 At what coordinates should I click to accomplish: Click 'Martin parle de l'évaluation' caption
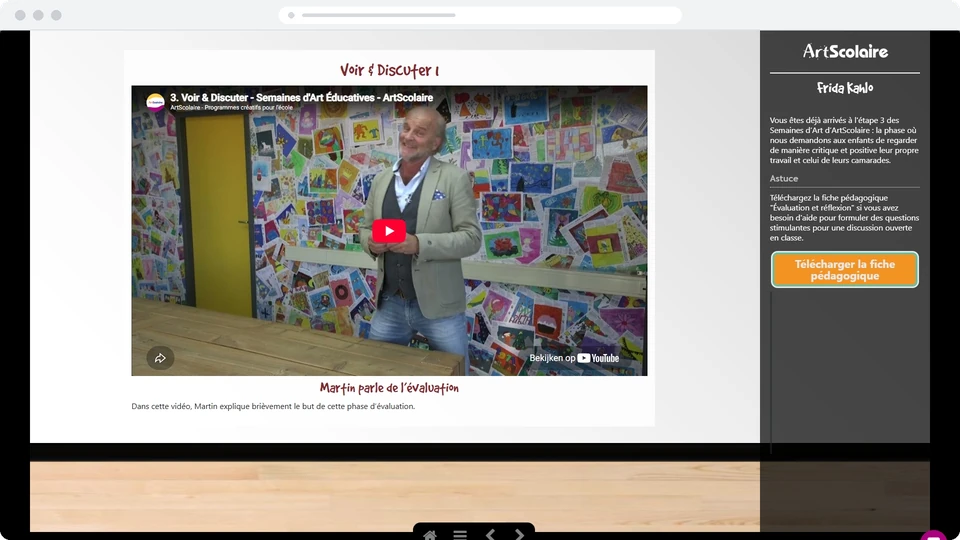(389, 388)
